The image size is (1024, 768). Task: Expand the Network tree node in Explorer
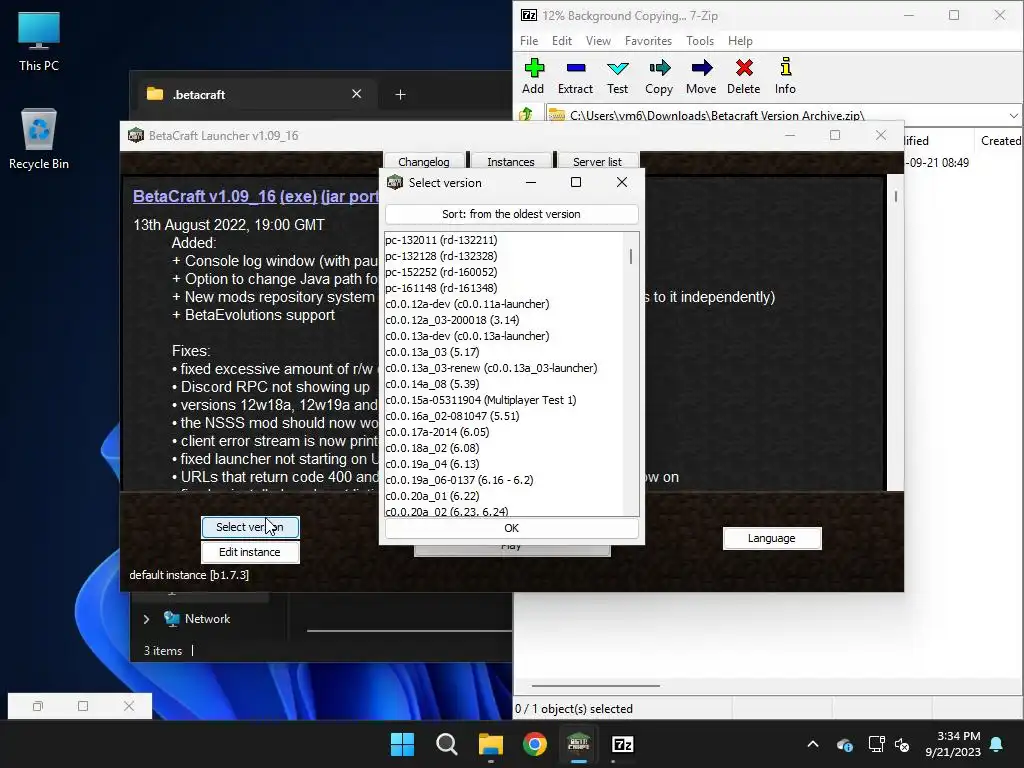(x=146, y=619)
